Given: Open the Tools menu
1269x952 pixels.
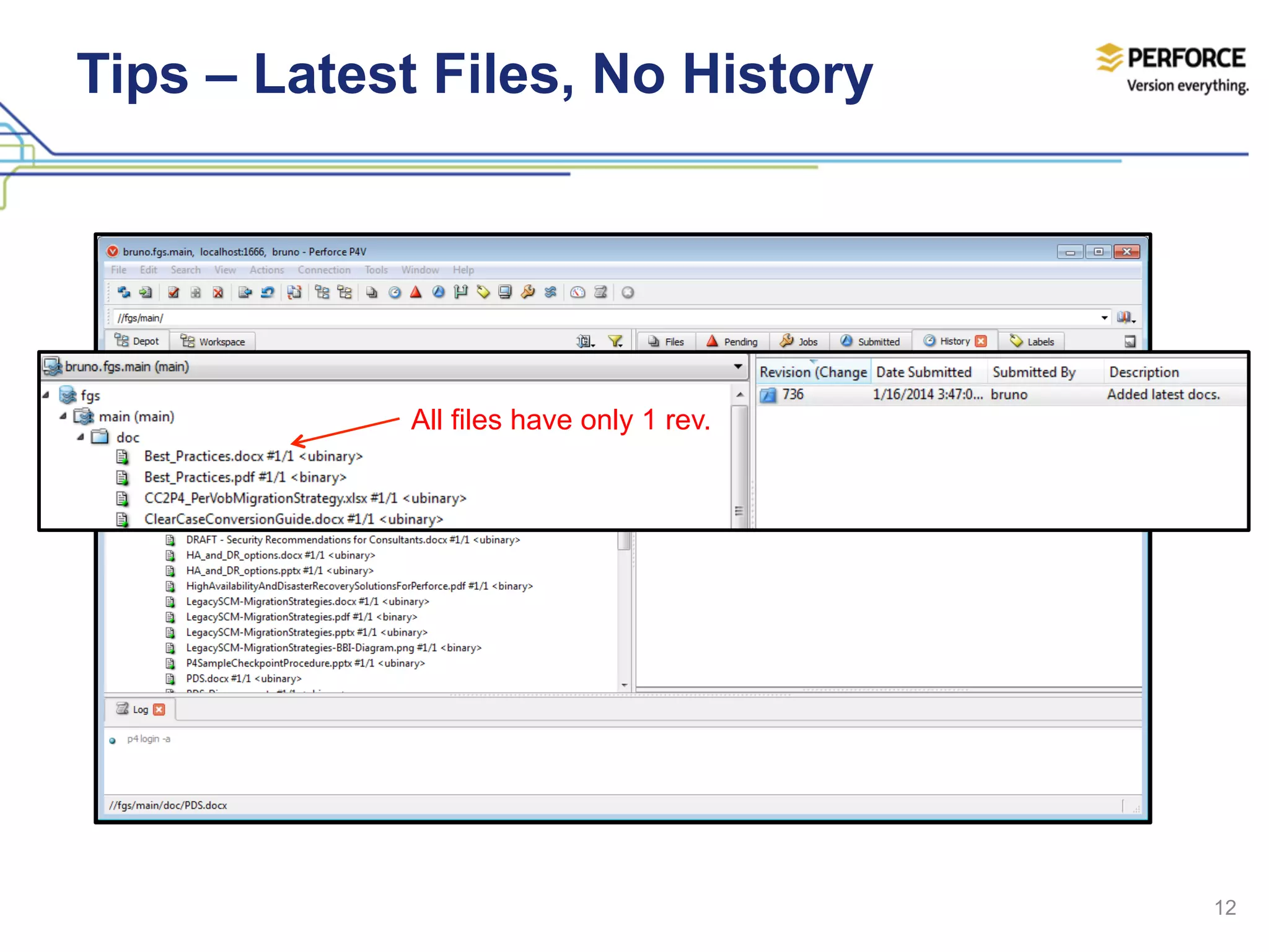Looking at the screenshot, I should (x=376, y=270).
